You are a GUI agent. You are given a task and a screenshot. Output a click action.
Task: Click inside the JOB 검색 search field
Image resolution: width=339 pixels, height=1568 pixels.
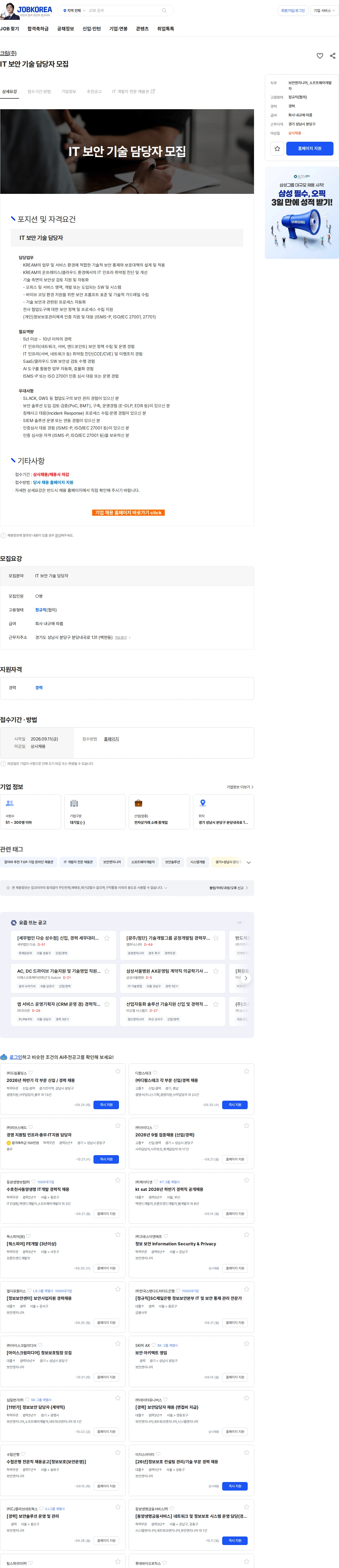[x=124, y=10]
